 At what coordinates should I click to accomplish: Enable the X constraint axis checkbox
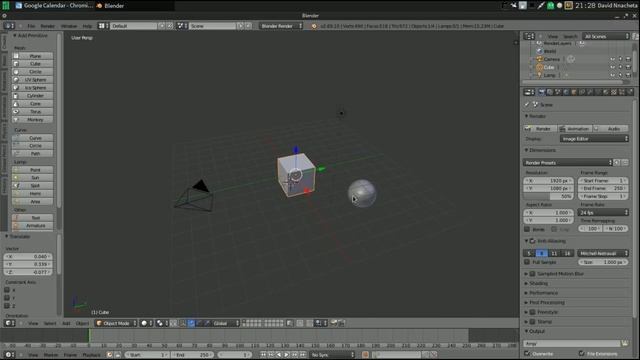click(7, 290)
